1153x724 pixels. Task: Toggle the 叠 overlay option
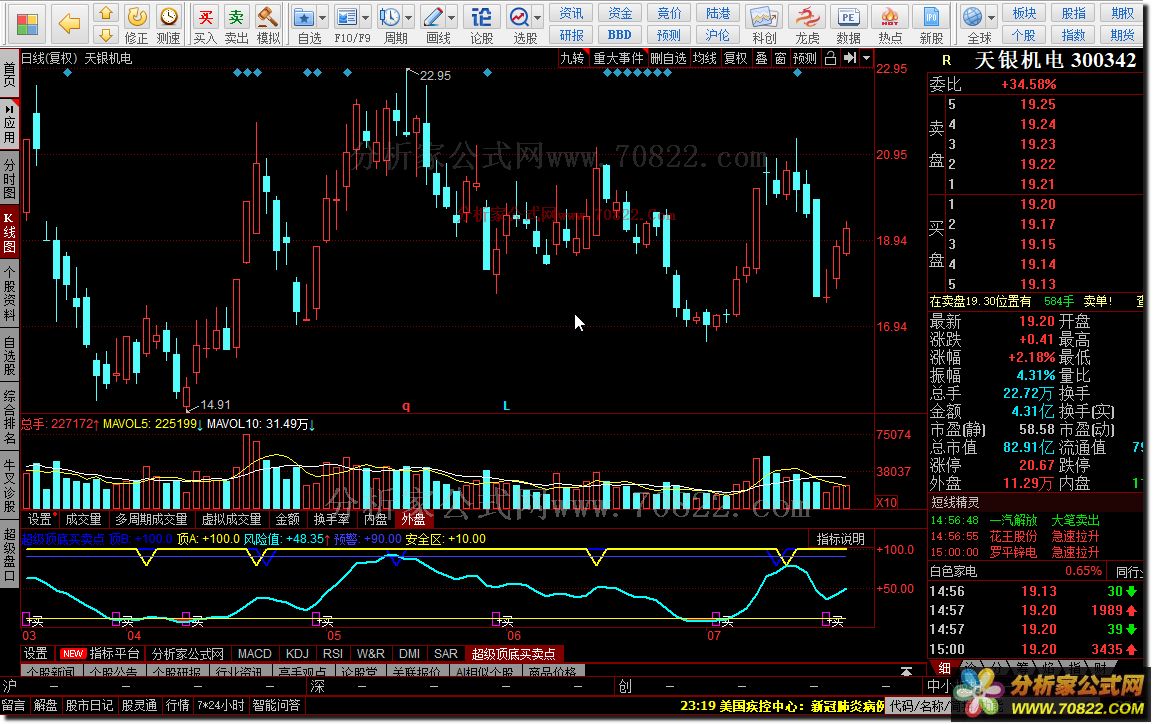pos(762,58)
